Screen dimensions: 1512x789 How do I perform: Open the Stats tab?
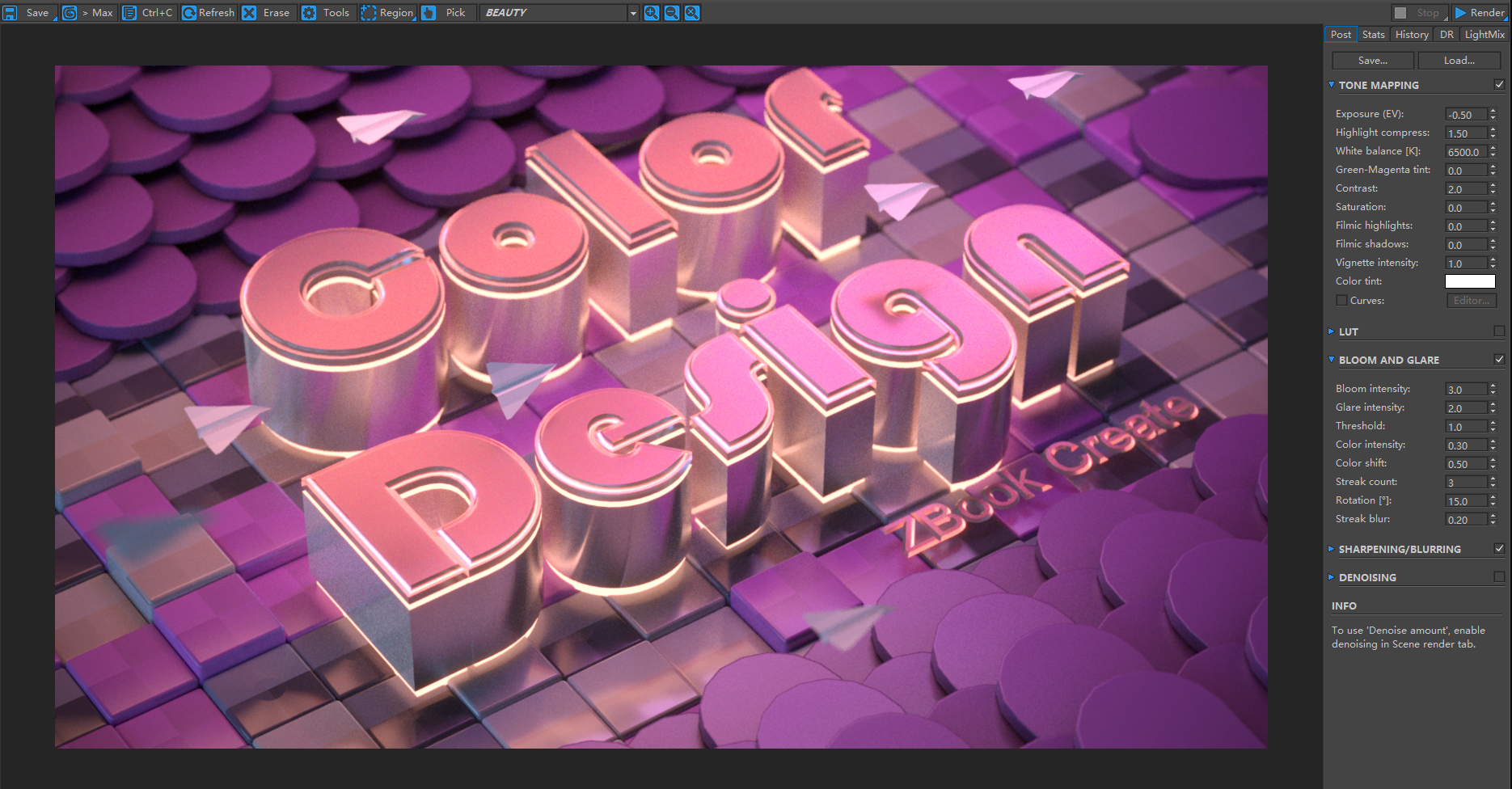(x=1373, y=35)
